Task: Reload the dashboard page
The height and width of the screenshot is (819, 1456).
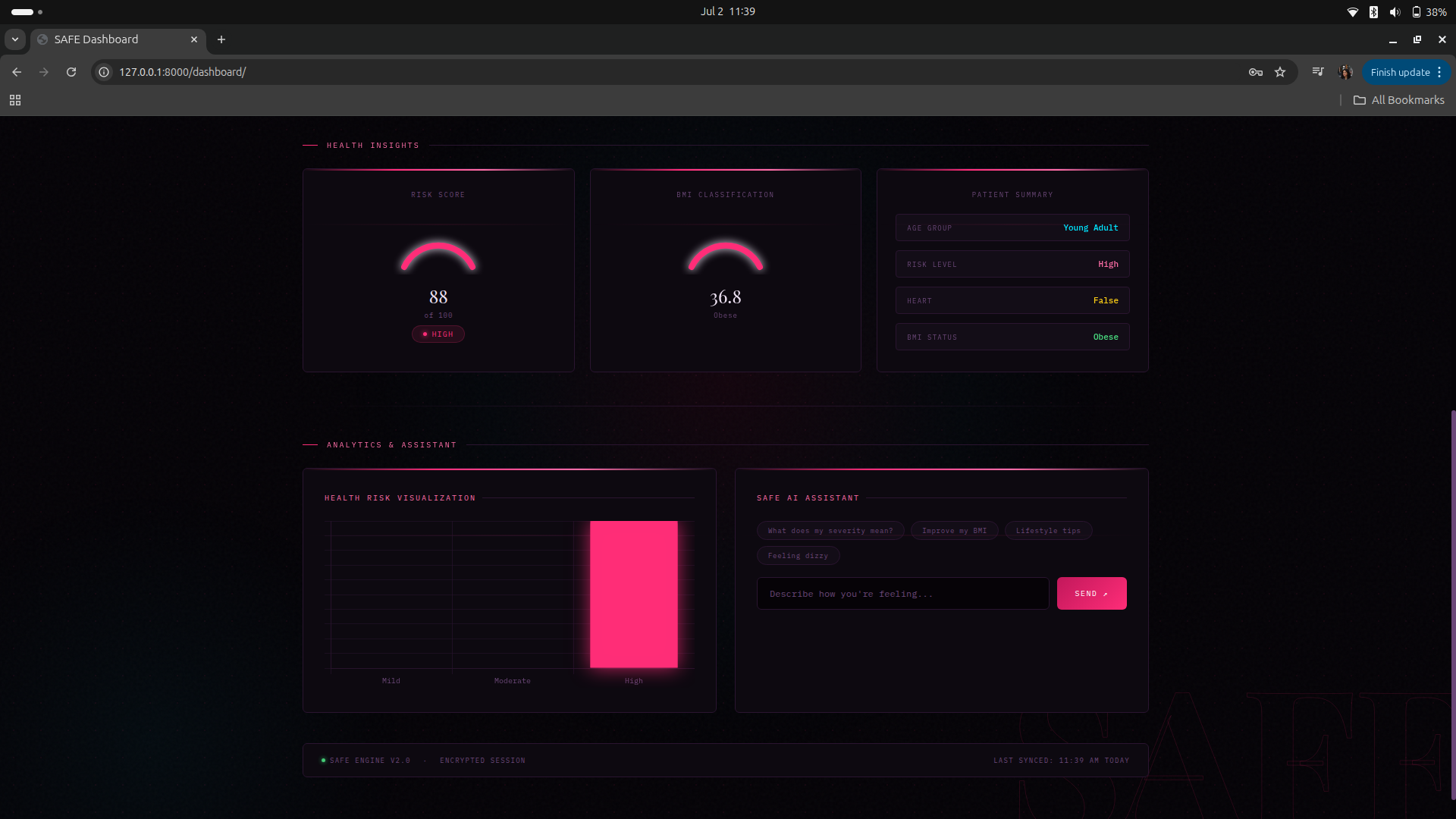Action: 71,72
